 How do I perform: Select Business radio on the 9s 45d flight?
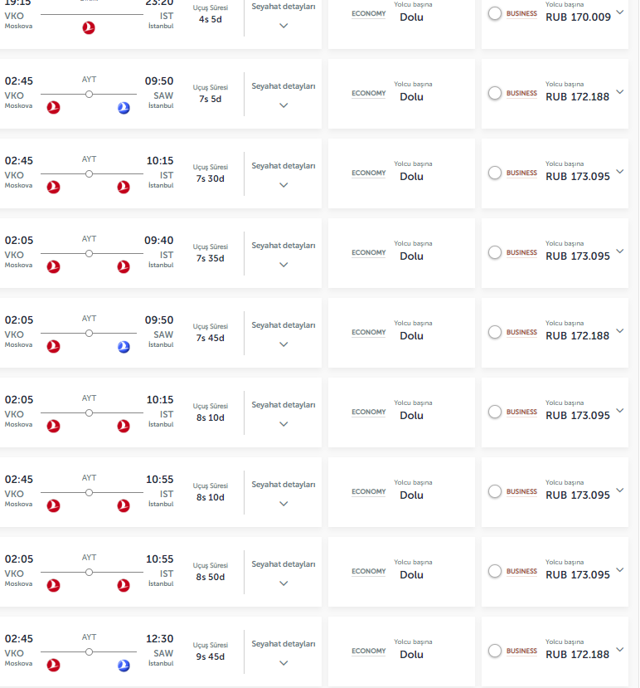point(495,651)
